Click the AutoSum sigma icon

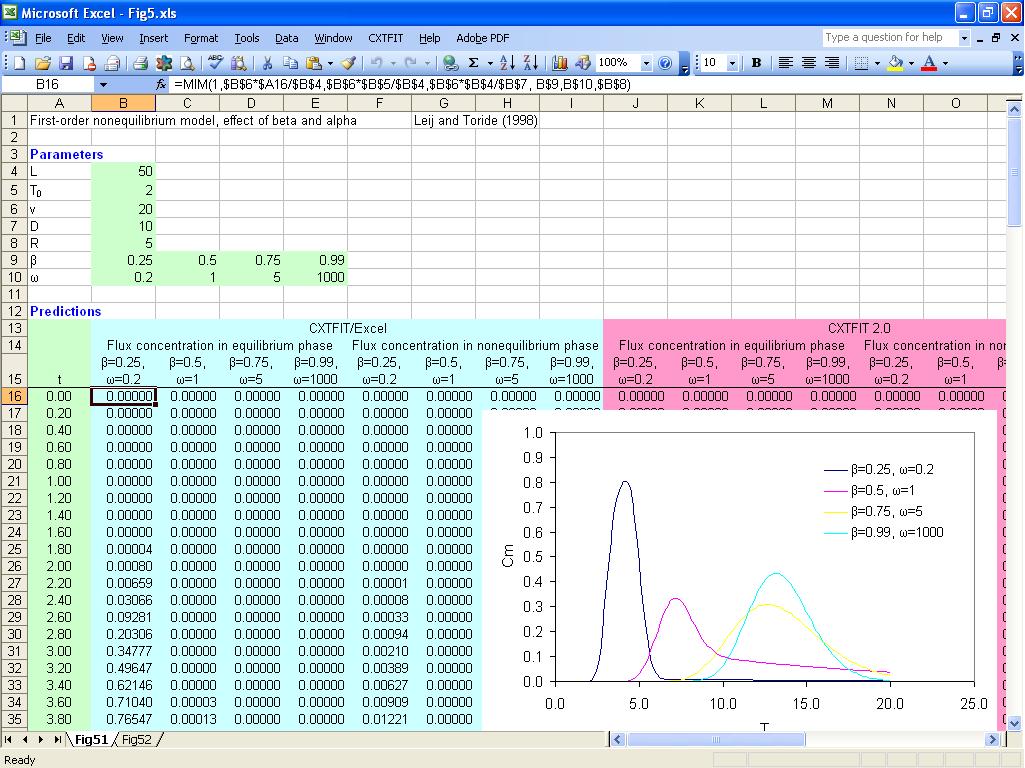473,63
